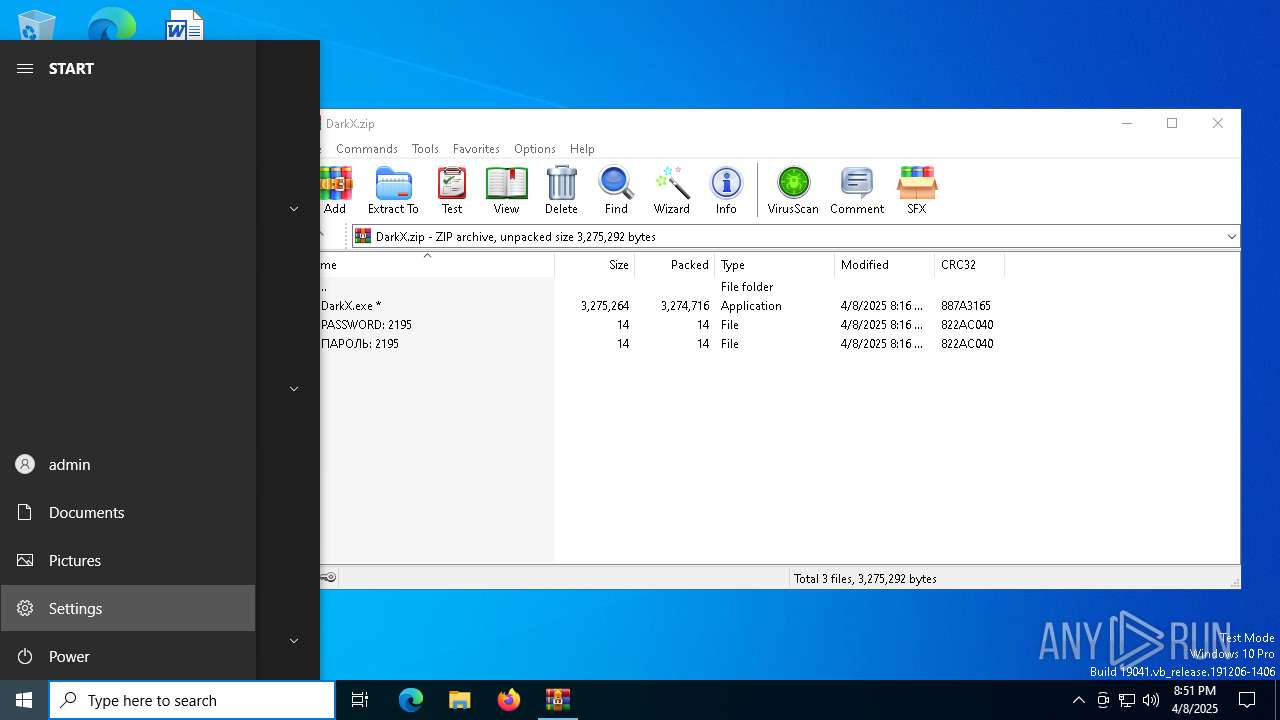Open the Favorites menu
The height and width of the screenshot is (720, 1280).
(x=476, y=149)
